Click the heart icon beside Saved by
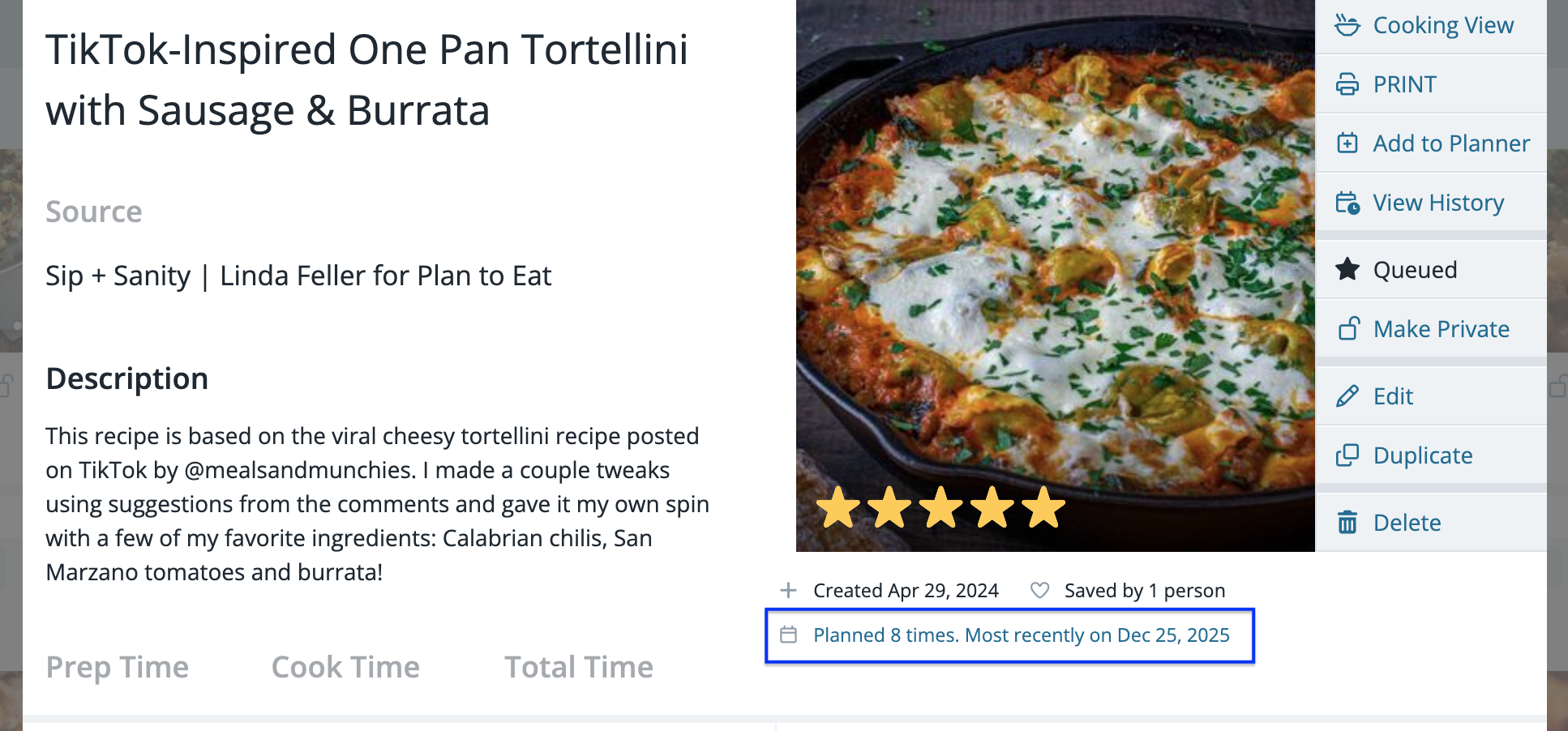 click(1039, 590)
